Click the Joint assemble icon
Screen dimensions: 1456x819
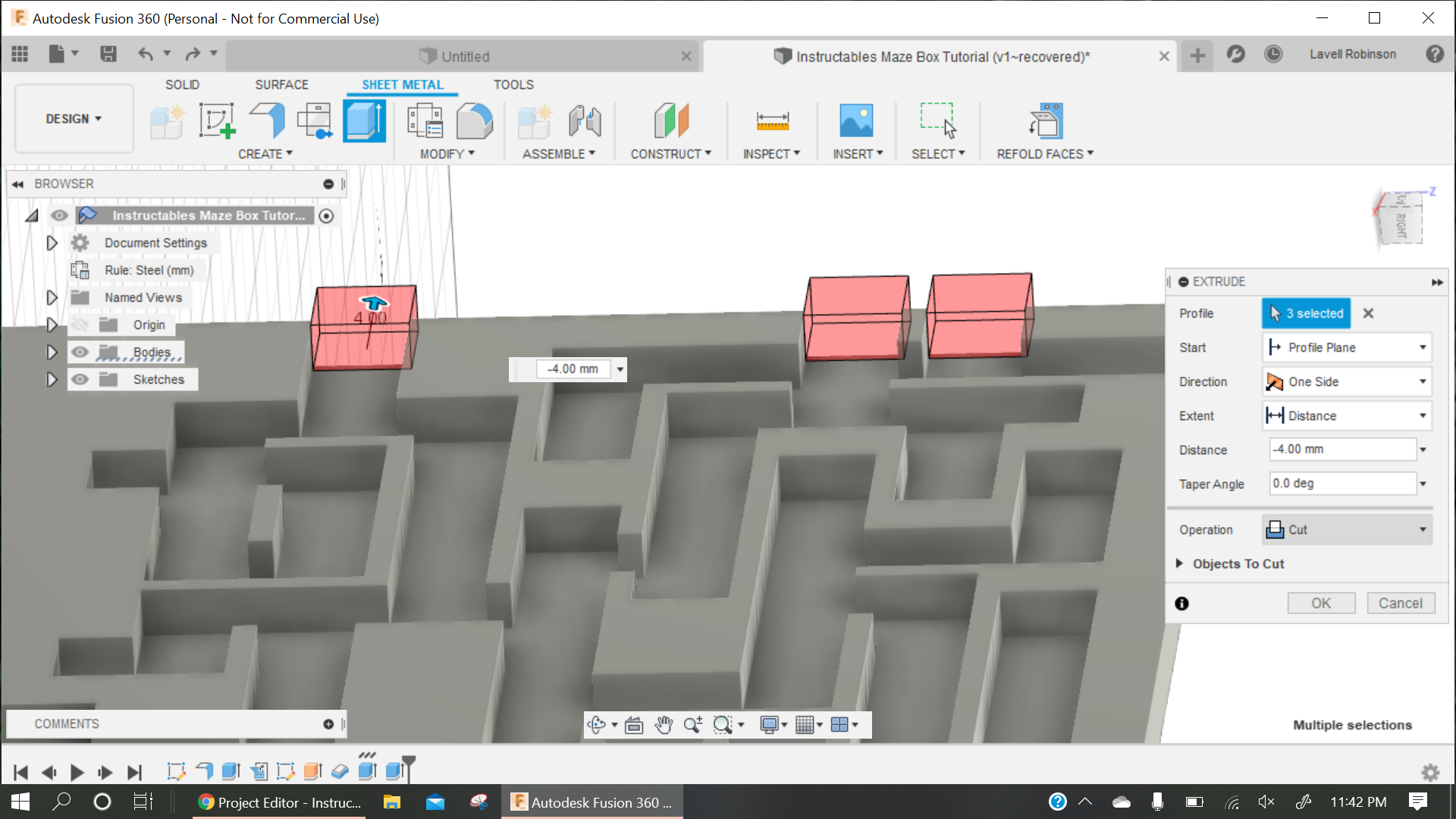[585, 121]
